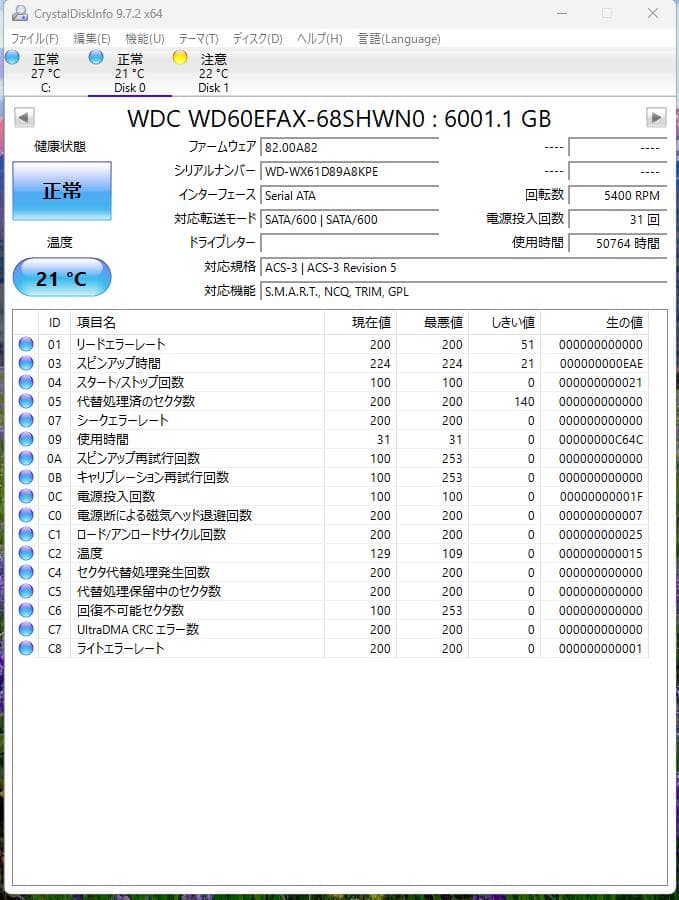Click threshold value 140
This screenshot has height=900, width=679.
[x=524, y=402]
